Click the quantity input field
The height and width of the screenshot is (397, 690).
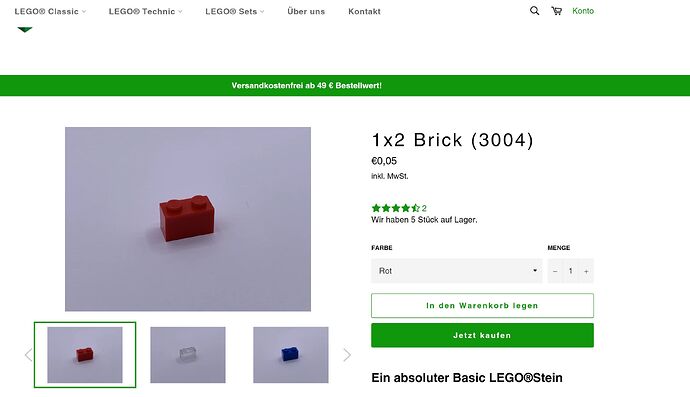[x=570, y=271]
